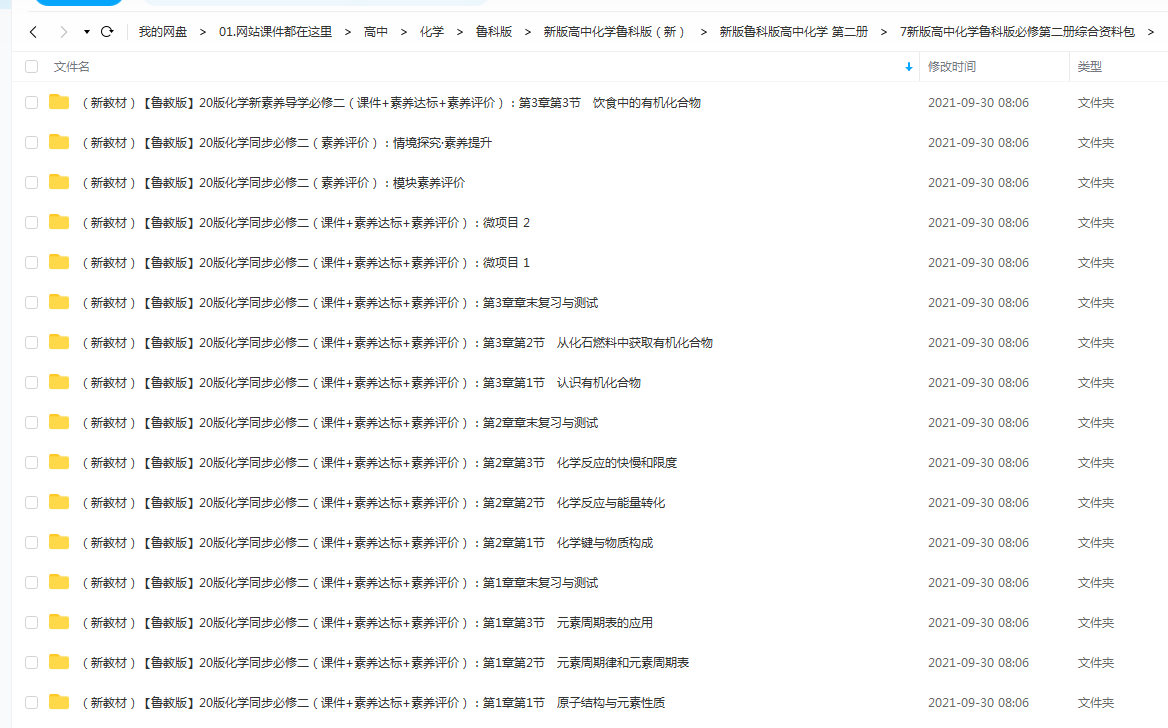1168x728 pixels.
Task: Open the navigation history dropdown arrow
Action: [86, 32]
